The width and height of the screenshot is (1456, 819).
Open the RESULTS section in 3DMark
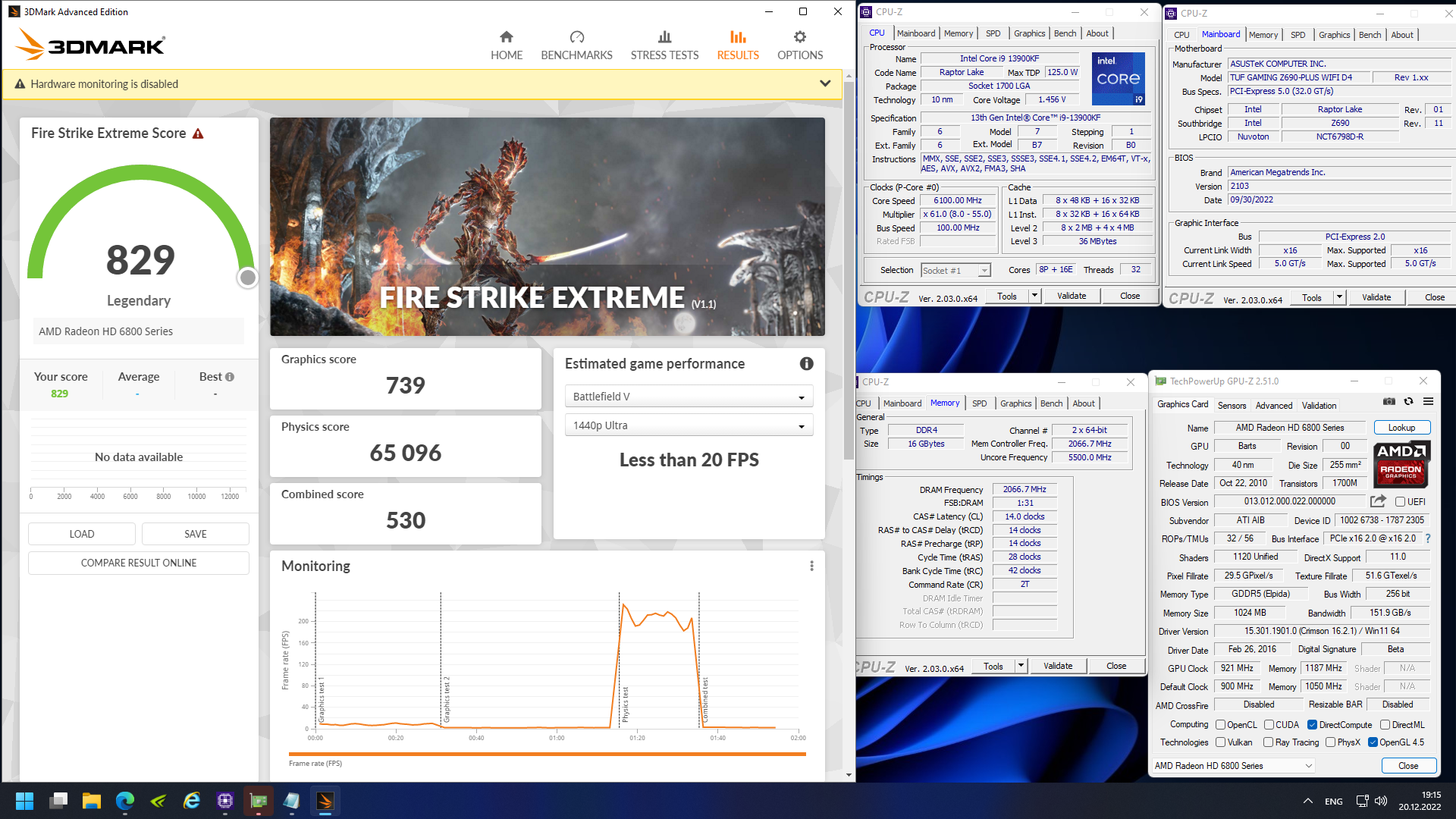coord(738,45)
